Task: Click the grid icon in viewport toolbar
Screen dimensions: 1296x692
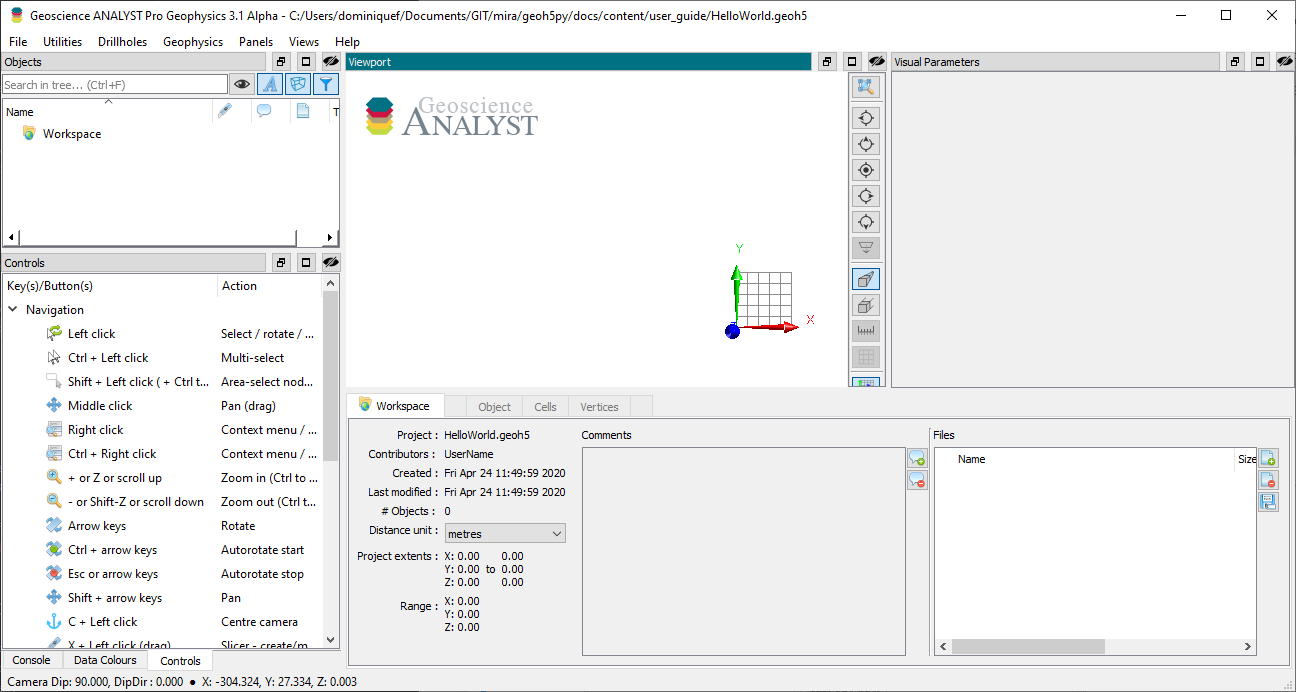Action: pos(866,357)
